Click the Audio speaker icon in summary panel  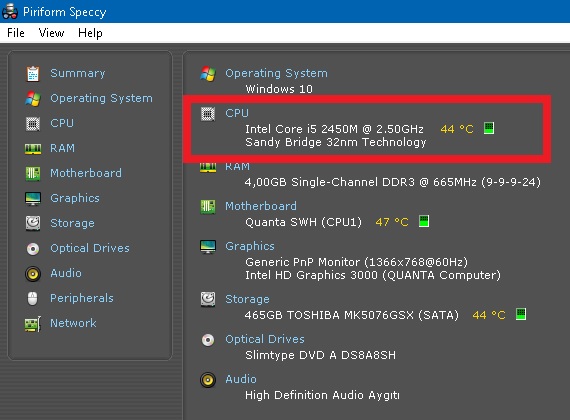(x=208, y=380)
